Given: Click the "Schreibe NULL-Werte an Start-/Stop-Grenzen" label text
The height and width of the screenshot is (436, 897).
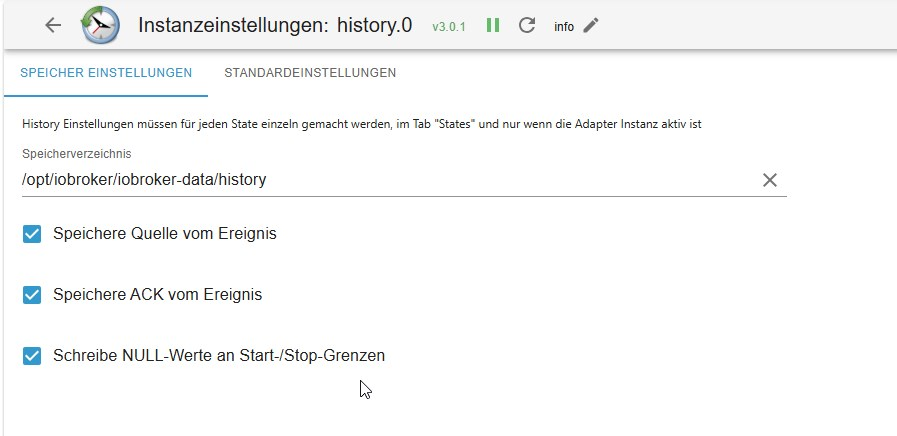Looking at the screenshot, I should tap(219, 355).
